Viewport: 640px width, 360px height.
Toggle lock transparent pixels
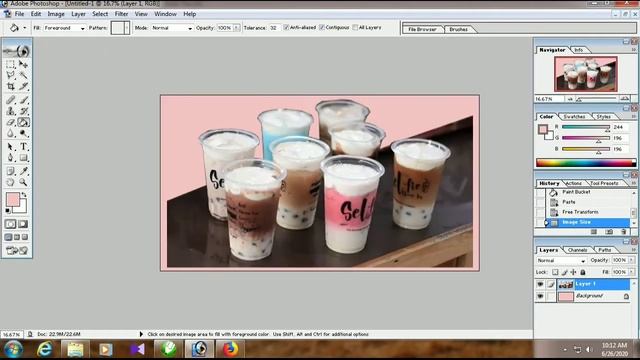(555, 272)
